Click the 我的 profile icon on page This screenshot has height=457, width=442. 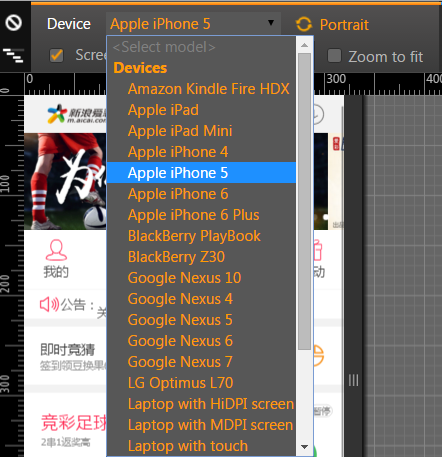click(x=56, y=250)
